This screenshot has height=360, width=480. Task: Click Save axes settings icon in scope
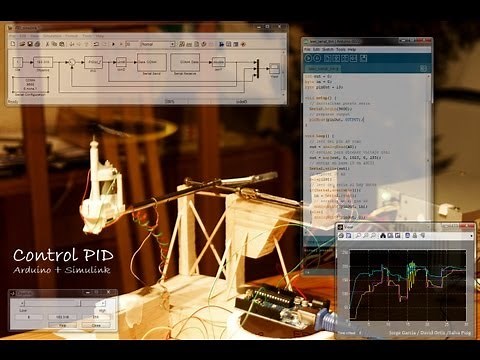pos(390,235)
